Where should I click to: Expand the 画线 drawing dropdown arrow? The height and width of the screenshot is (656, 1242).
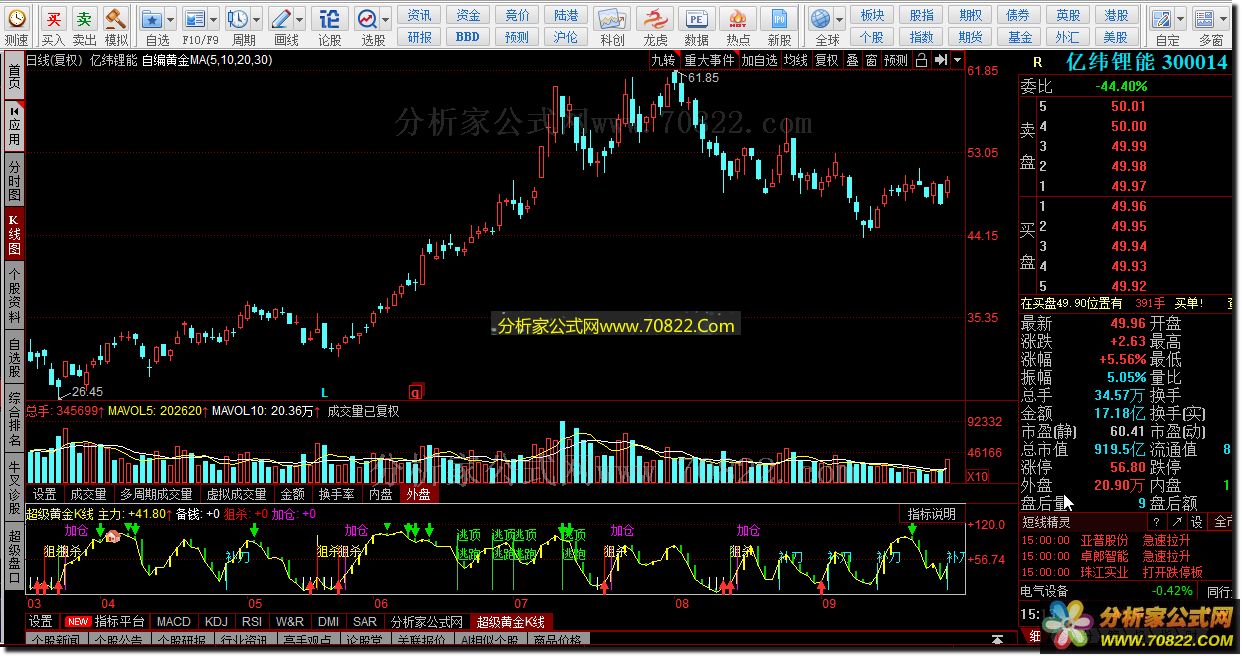[302, 19]
